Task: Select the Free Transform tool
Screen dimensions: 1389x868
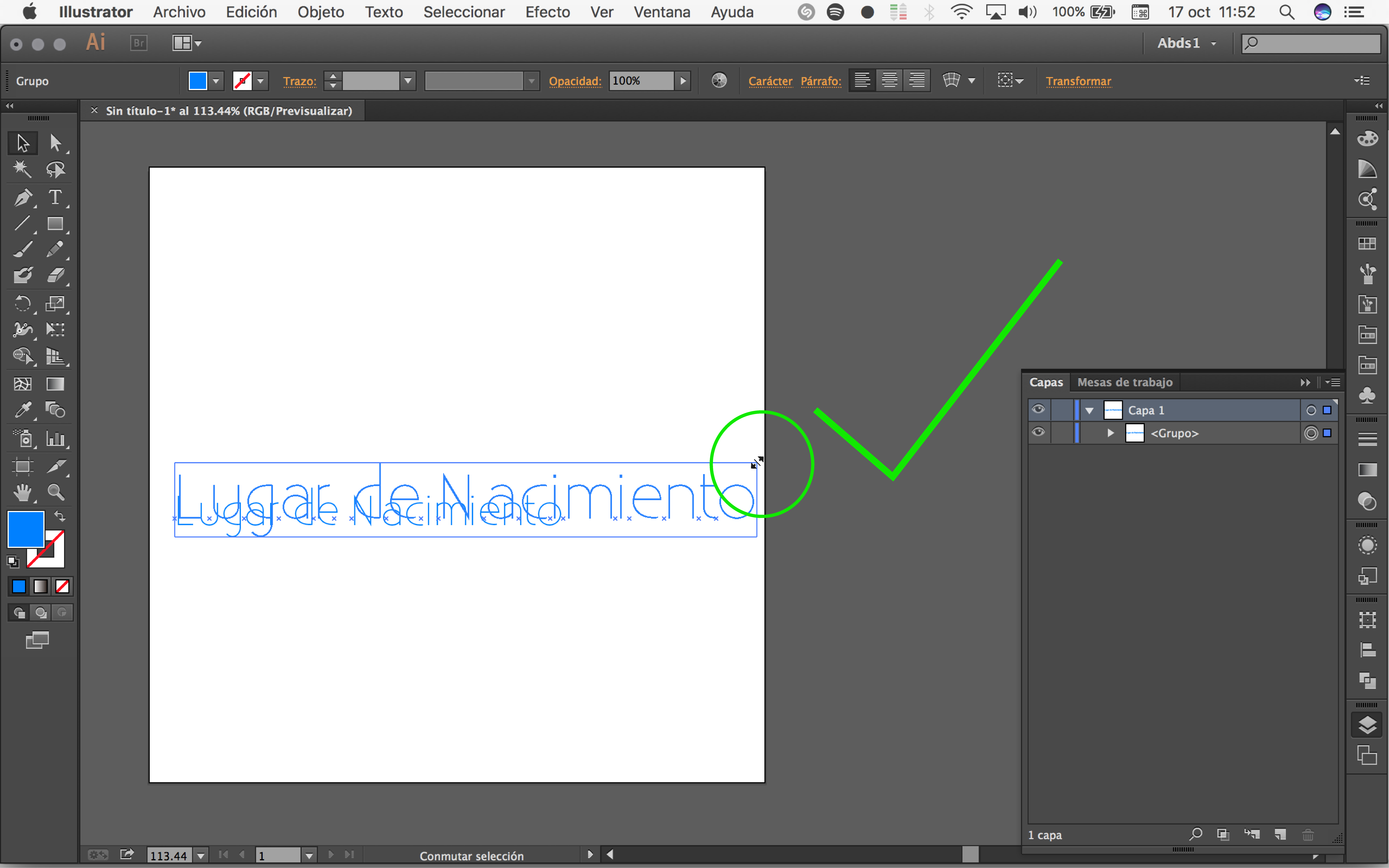Action: [x=55, y=330]
